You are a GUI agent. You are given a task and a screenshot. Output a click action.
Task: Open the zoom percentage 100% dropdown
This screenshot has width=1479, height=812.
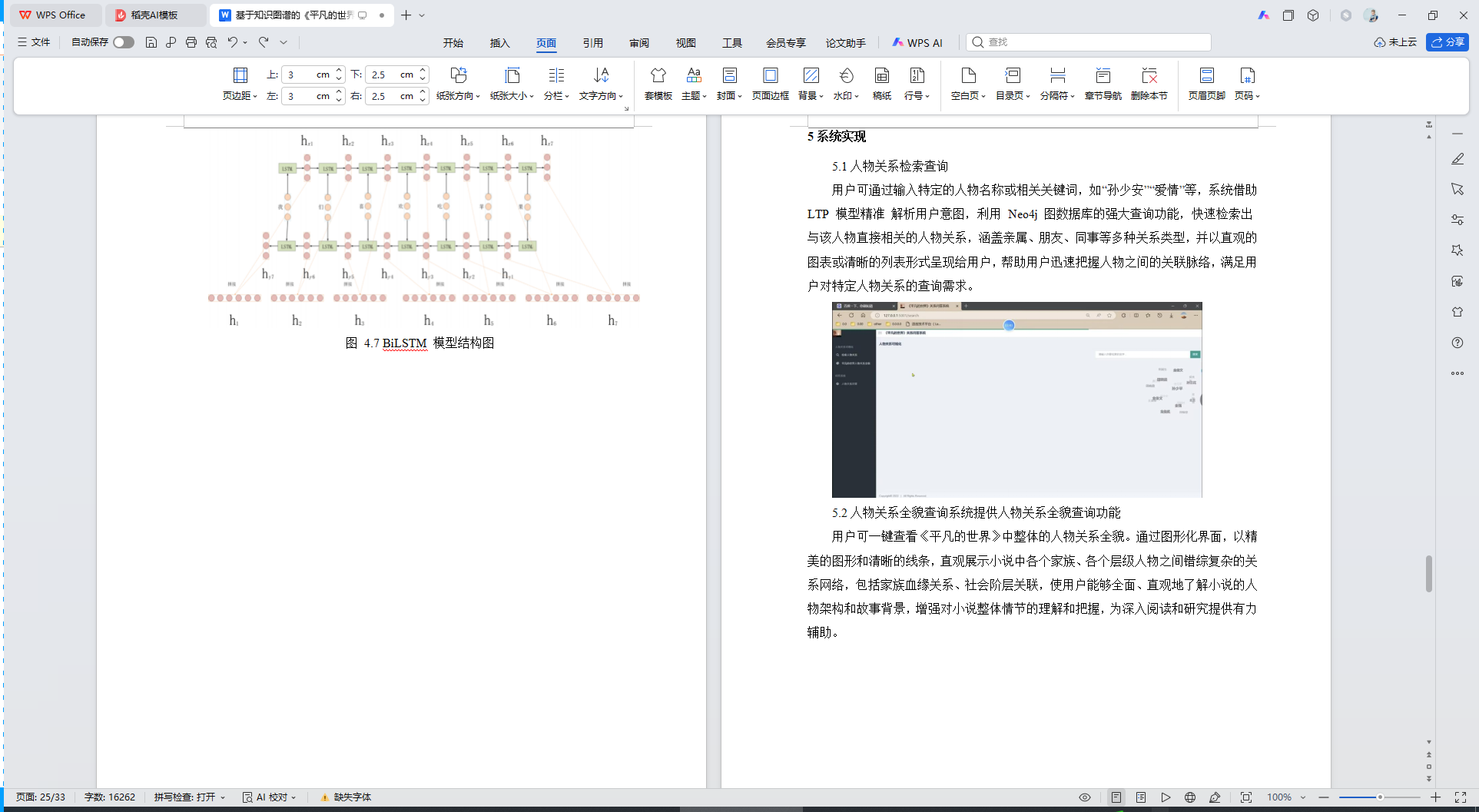[x=1303, y=797]
